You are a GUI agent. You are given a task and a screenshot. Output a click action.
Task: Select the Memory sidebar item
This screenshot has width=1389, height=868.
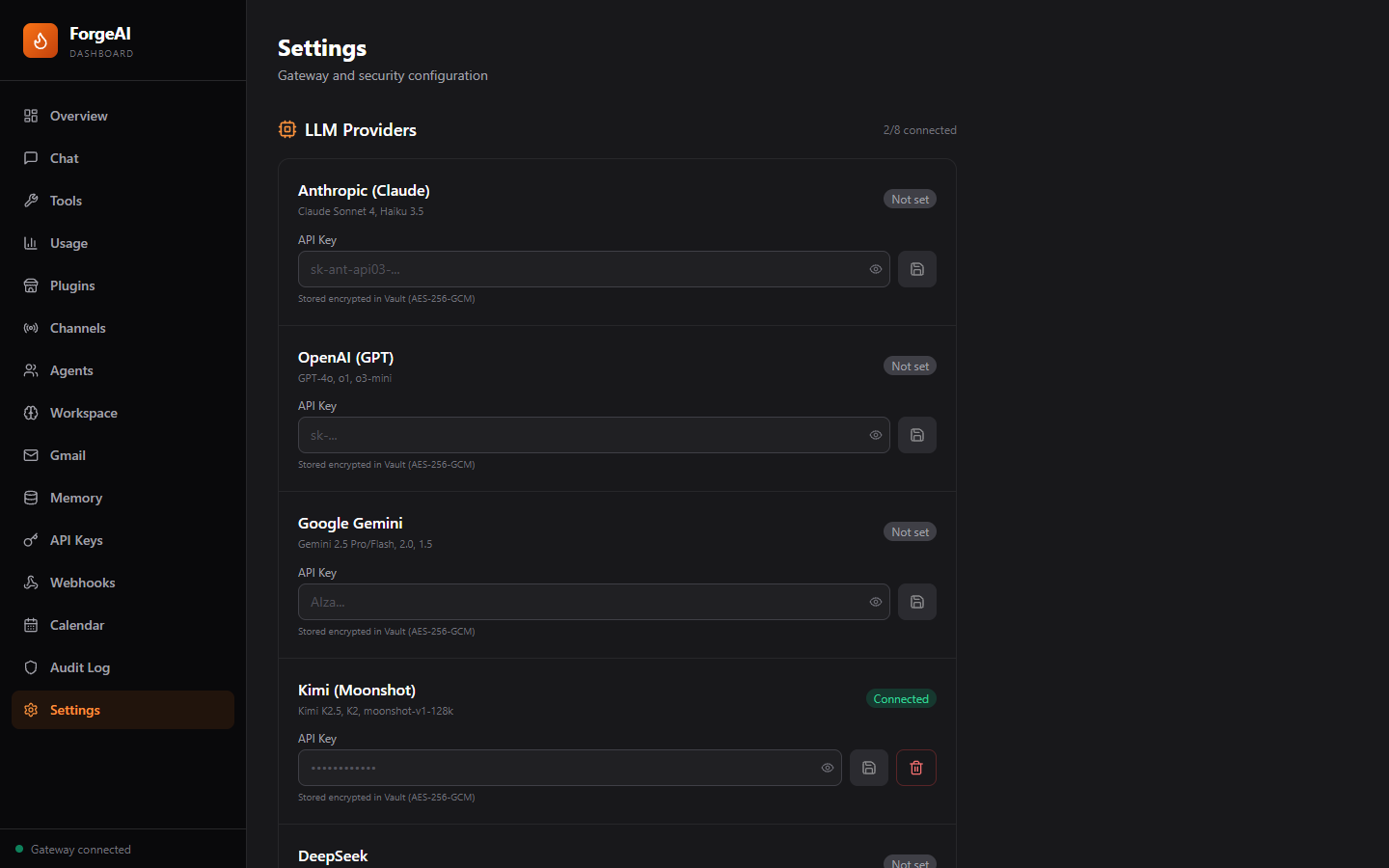pyautogui.click(x=75, y=498)
